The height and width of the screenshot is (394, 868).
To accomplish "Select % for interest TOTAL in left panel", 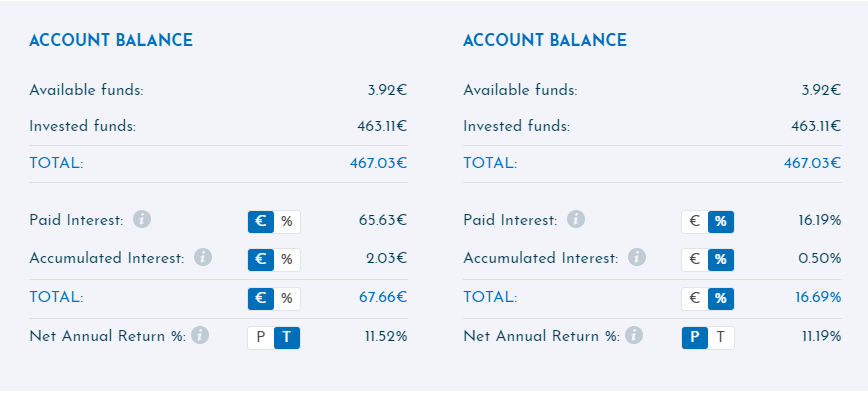I will 287,299.
